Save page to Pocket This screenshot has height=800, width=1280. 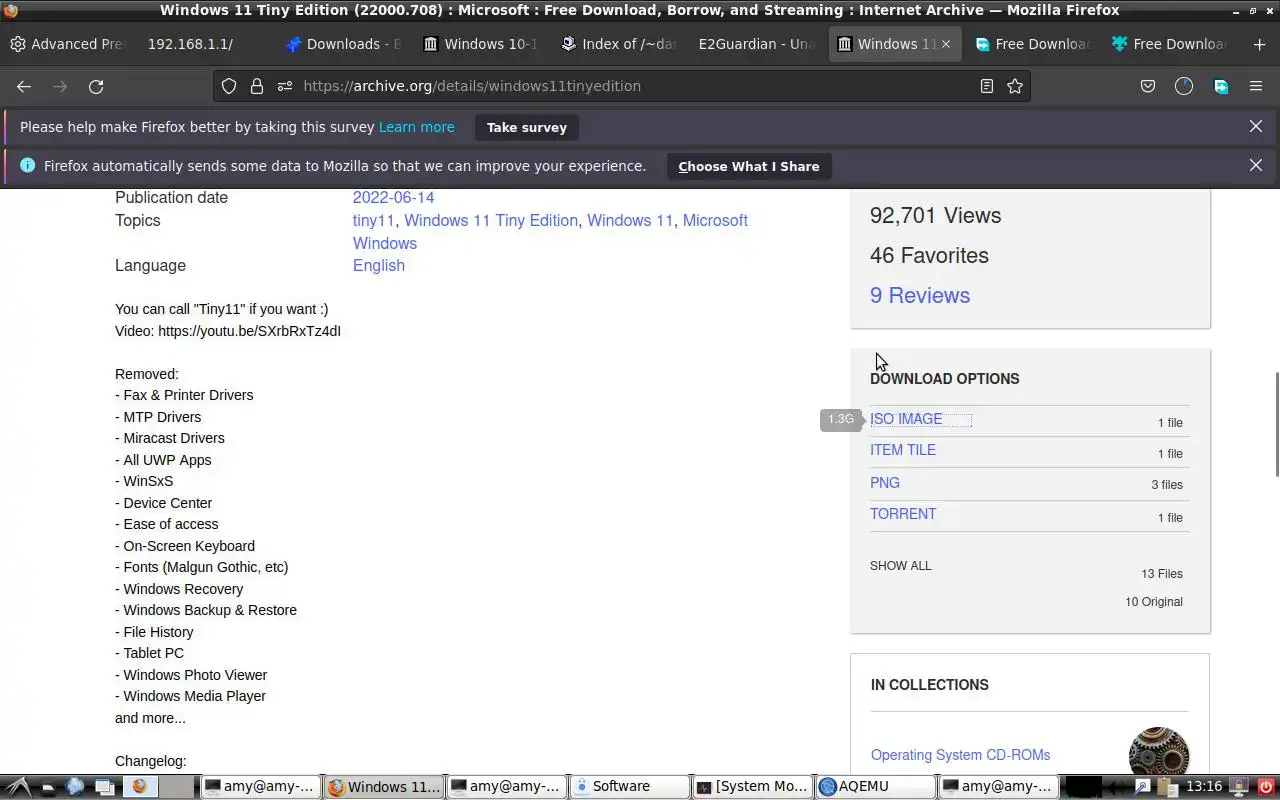(1148, 86)
